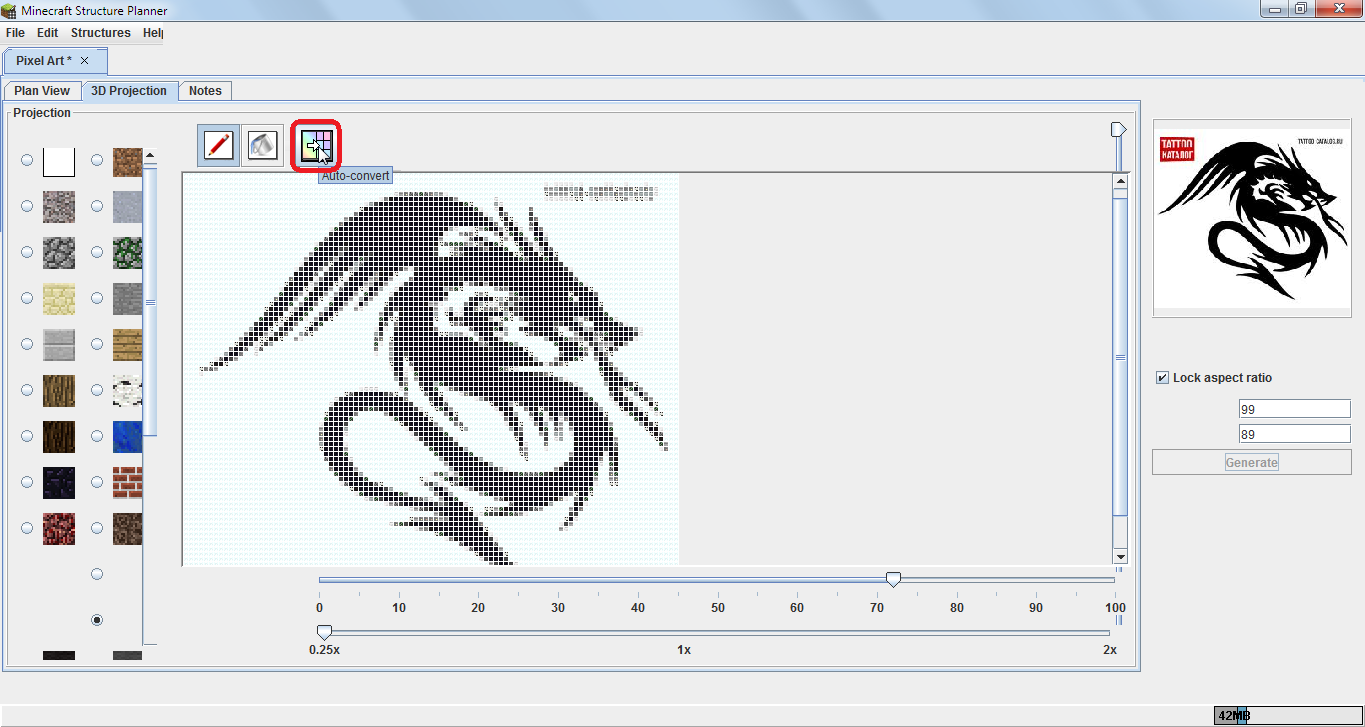Choose radio button beside cobblestone block

(27, 252)
